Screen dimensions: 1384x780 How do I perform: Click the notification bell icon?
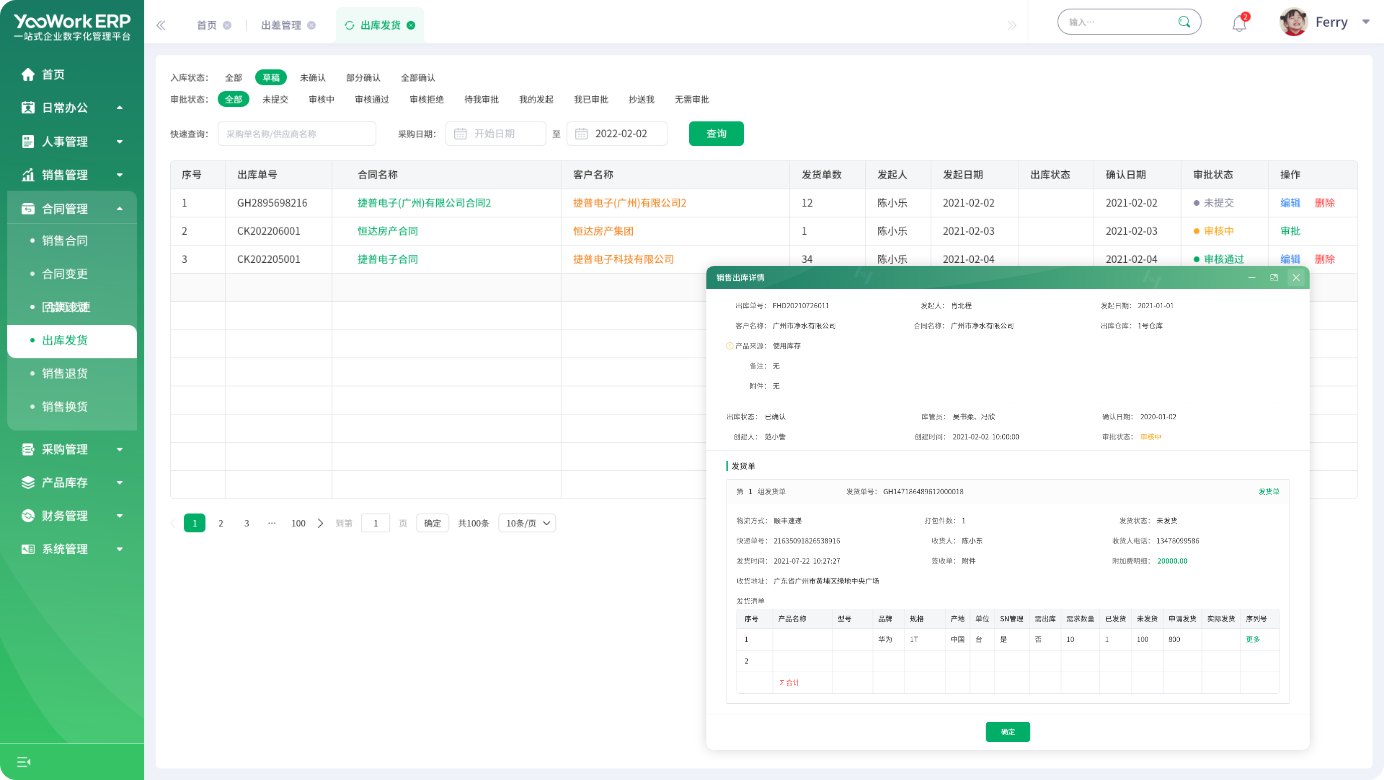tap(1239, 24)
